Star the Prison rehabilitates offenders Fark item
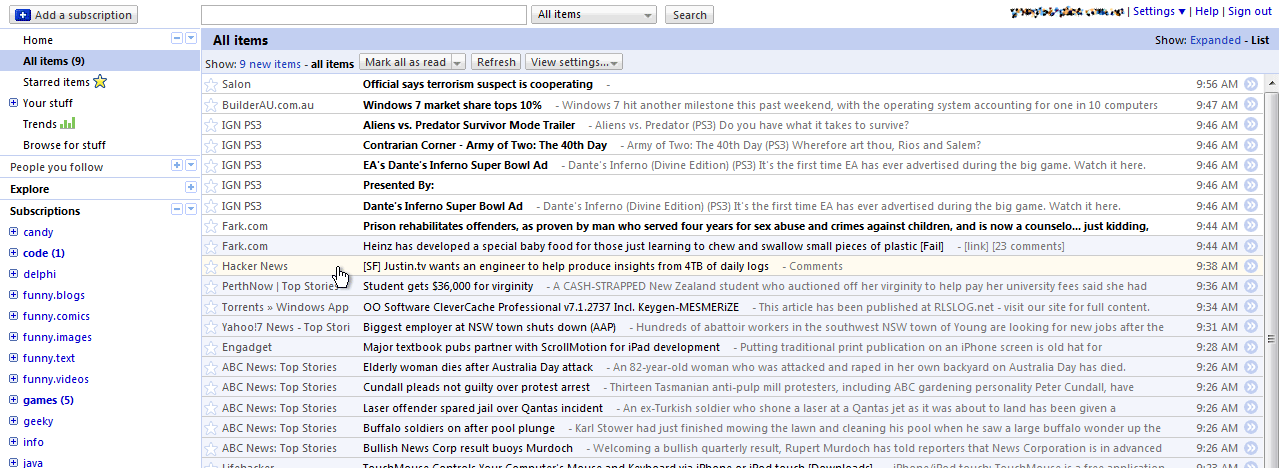Viewport: 1279px width, 468px height. [211, 226]
